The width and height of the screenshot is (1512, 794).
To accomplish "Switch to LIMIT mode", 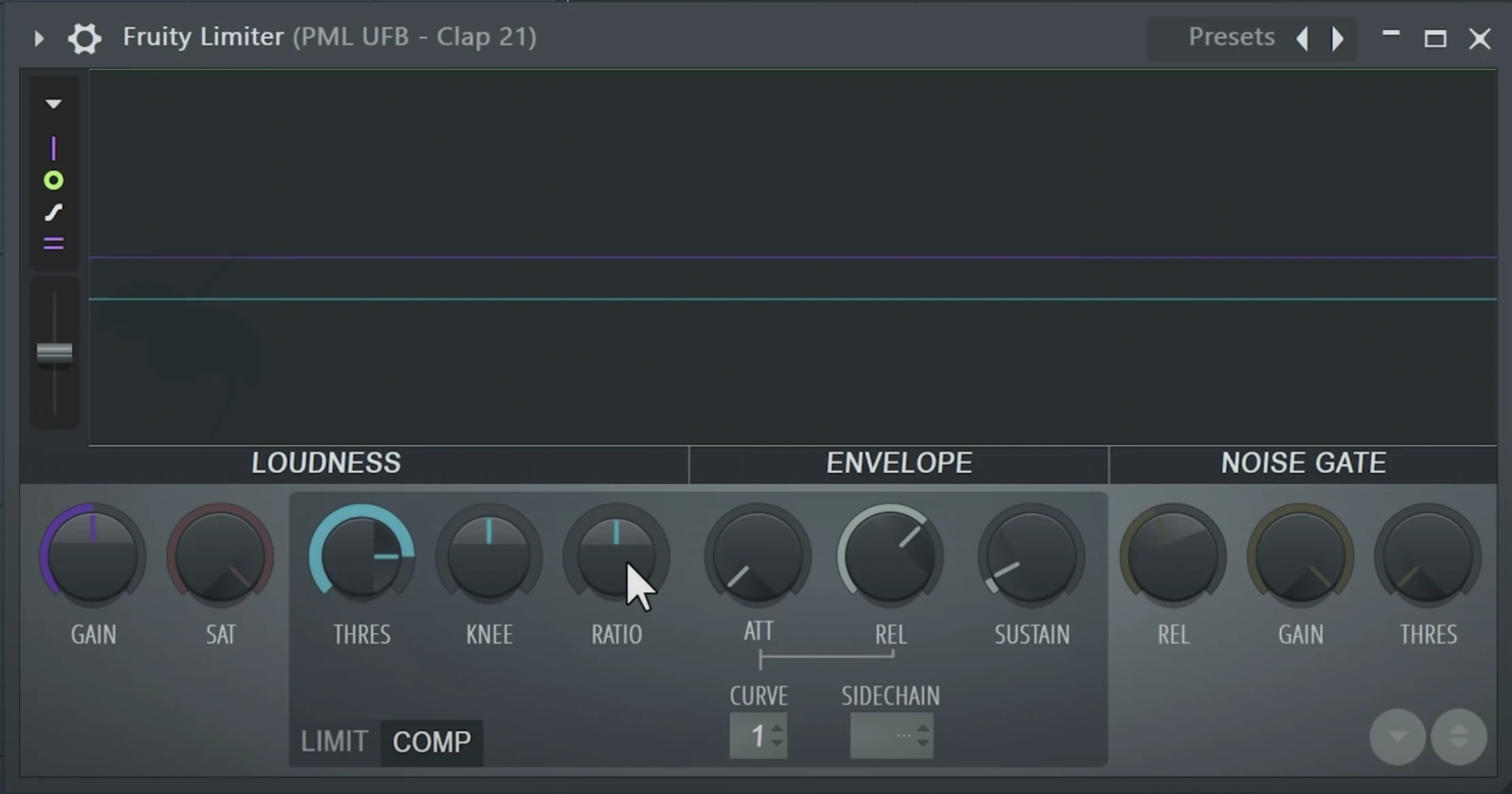I will tap(334, 742).
